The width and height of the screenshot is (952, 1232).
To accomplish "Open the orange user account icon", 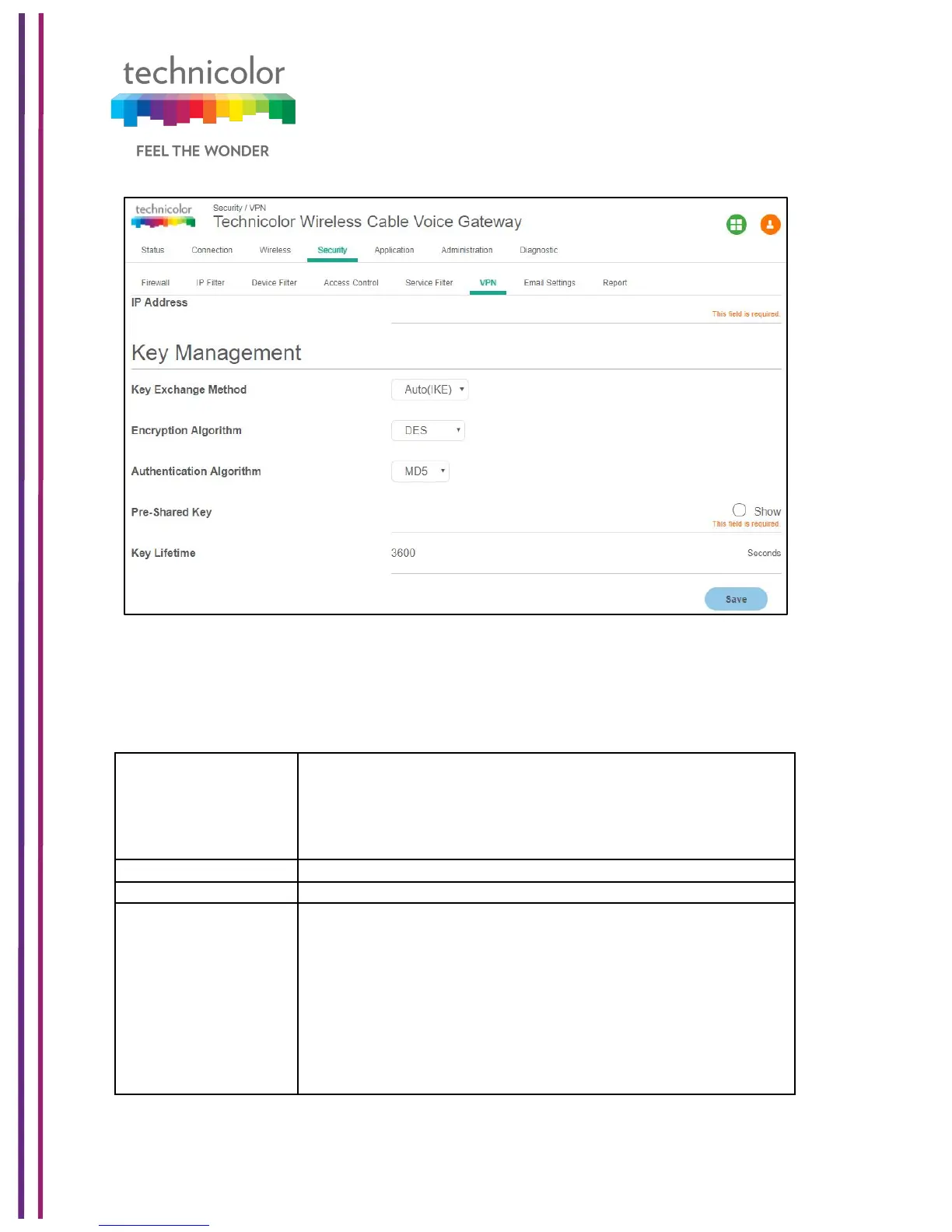I will pyautogui.click(x=770, y=225).
